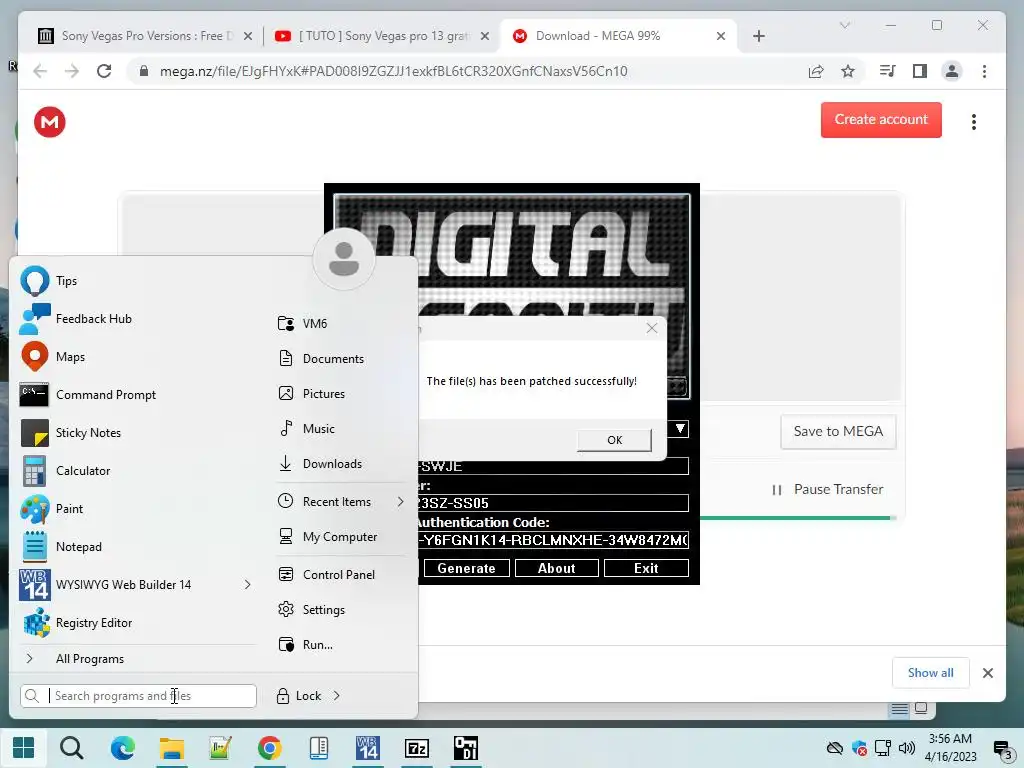Bookmark this page with star
The width and height of the screenshot is (1024, 768).
848,71
